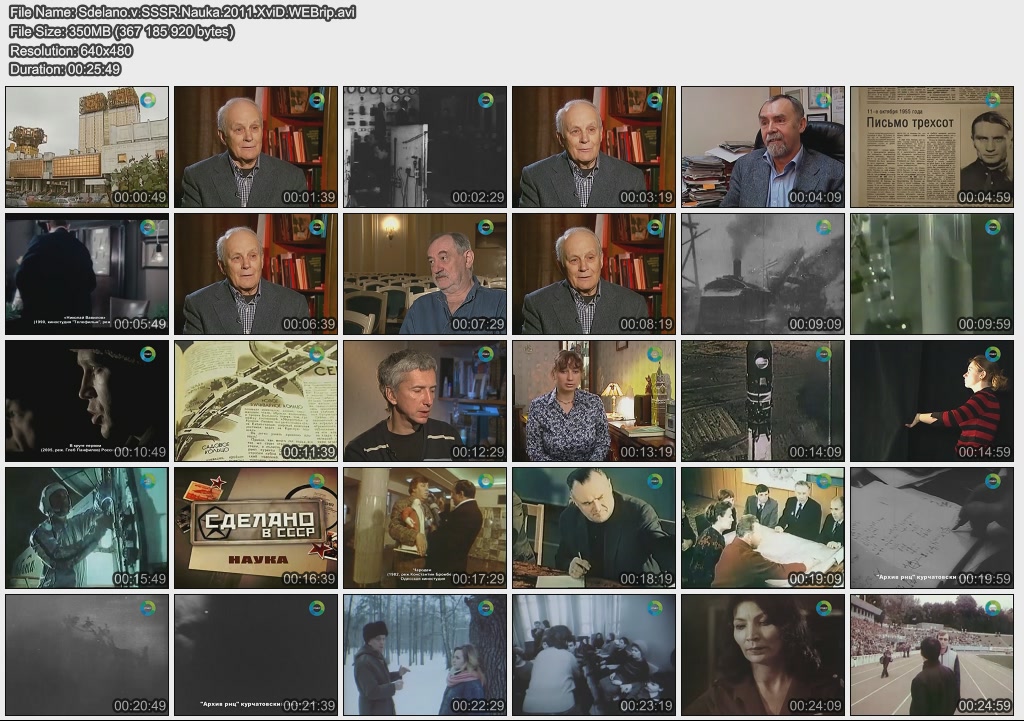Click the snowy forest frame at 00:22:29
Image resolution: width=1024 pixels, height=721 pixels.
pyautogui.click(x=425, y=655)
